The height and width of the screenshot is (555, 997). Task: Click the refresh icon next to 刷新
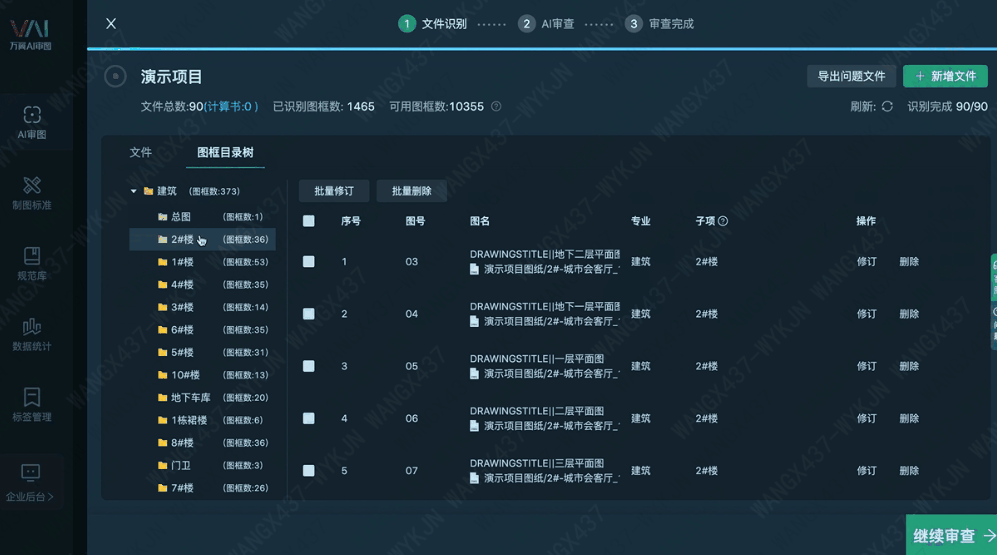coord(887,107)
